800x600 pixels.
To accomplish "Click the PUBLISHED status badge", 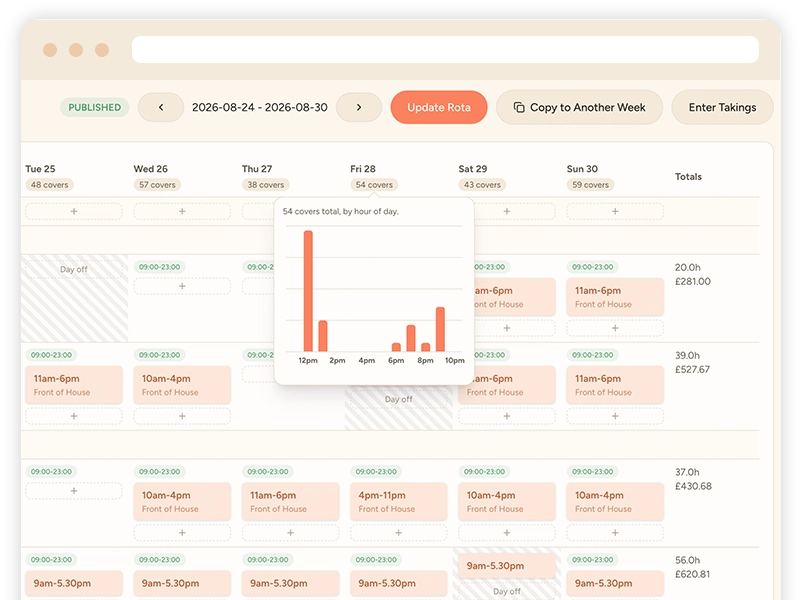I will 94,107.
